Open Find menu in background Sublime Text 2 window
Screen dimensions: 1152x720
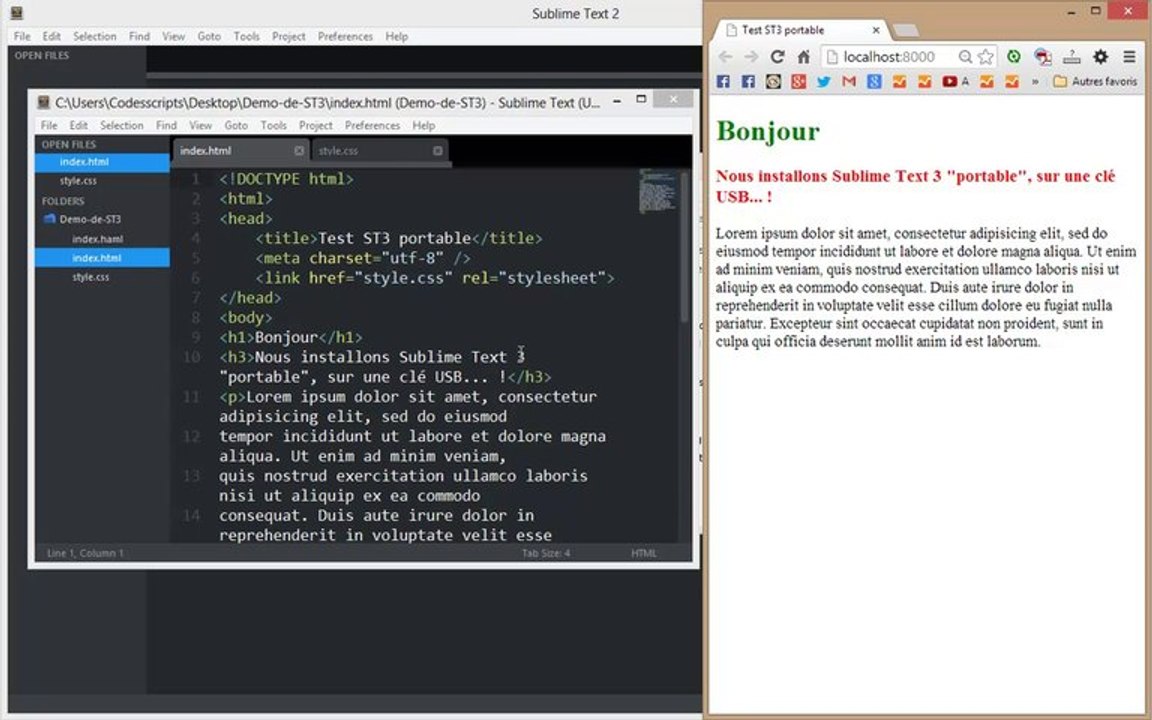[x=139, y=36]
